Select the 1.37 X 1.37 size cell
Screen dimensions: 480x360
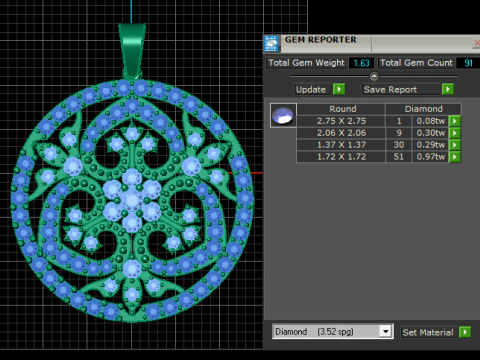click(x=341, y=145)
